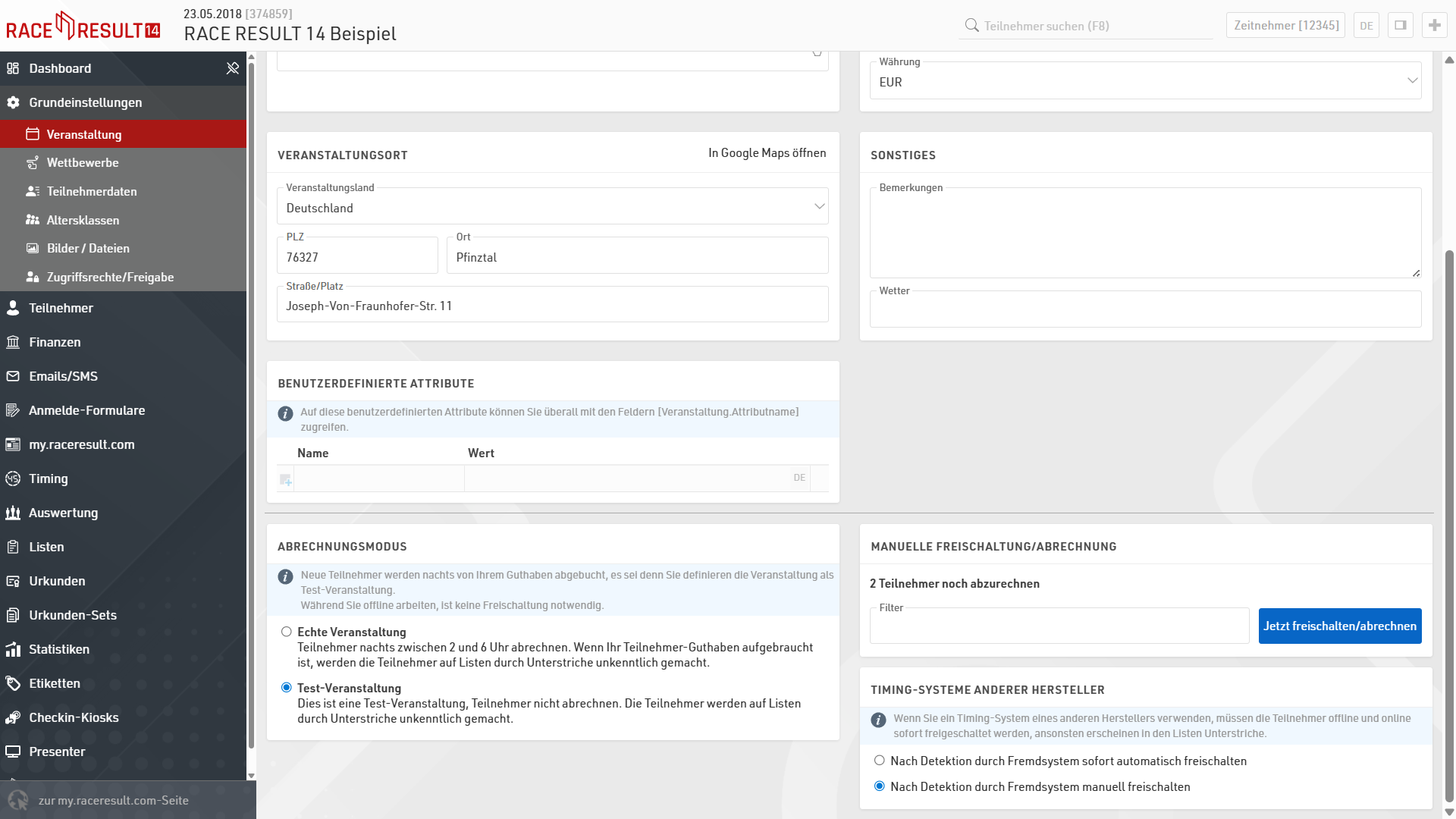Click In Google Maps öffnen link

point(767,153)
